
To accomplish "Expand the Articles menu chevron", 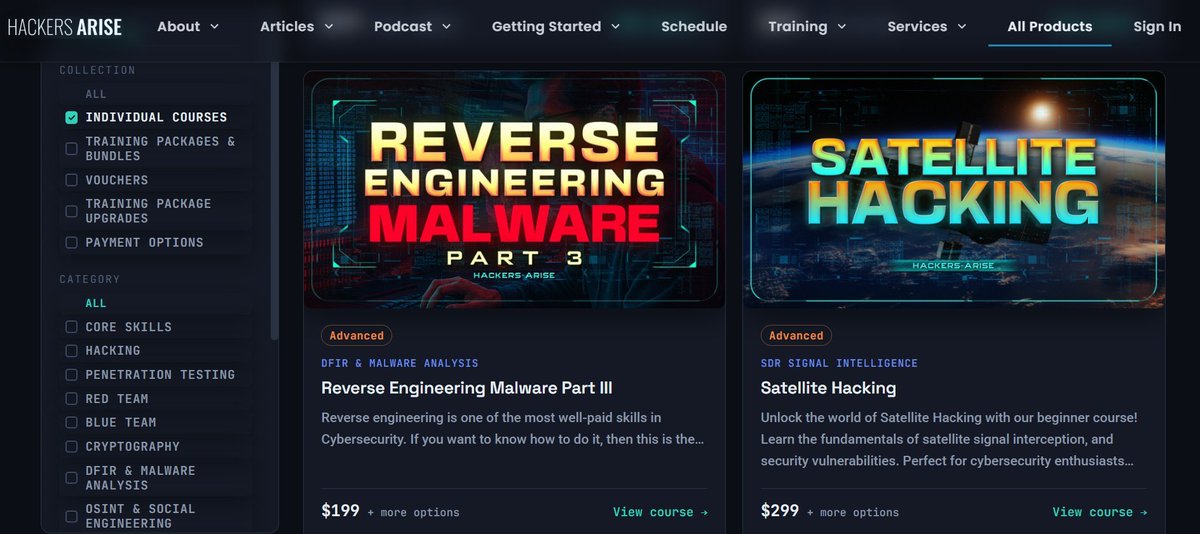I will [x=328, y=27].
